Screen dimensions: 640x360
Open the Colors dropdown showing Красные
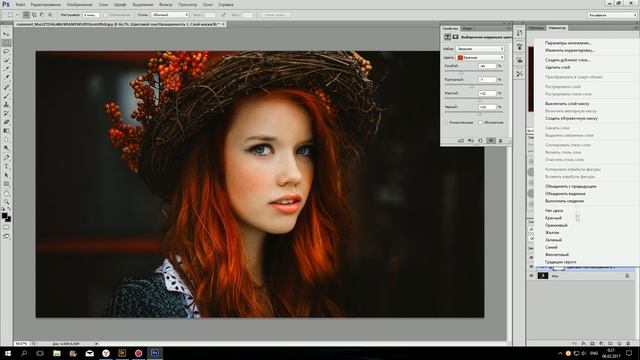click(480, 58)
